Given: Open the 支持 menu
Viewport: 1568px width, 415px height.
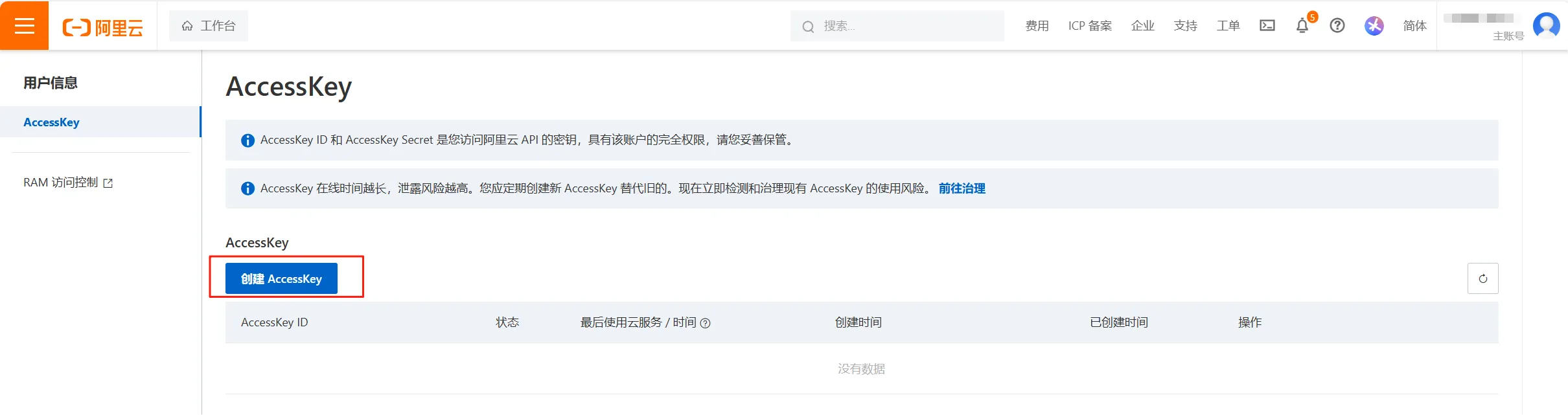Looking at the screenshot, I should point(1186,26).
